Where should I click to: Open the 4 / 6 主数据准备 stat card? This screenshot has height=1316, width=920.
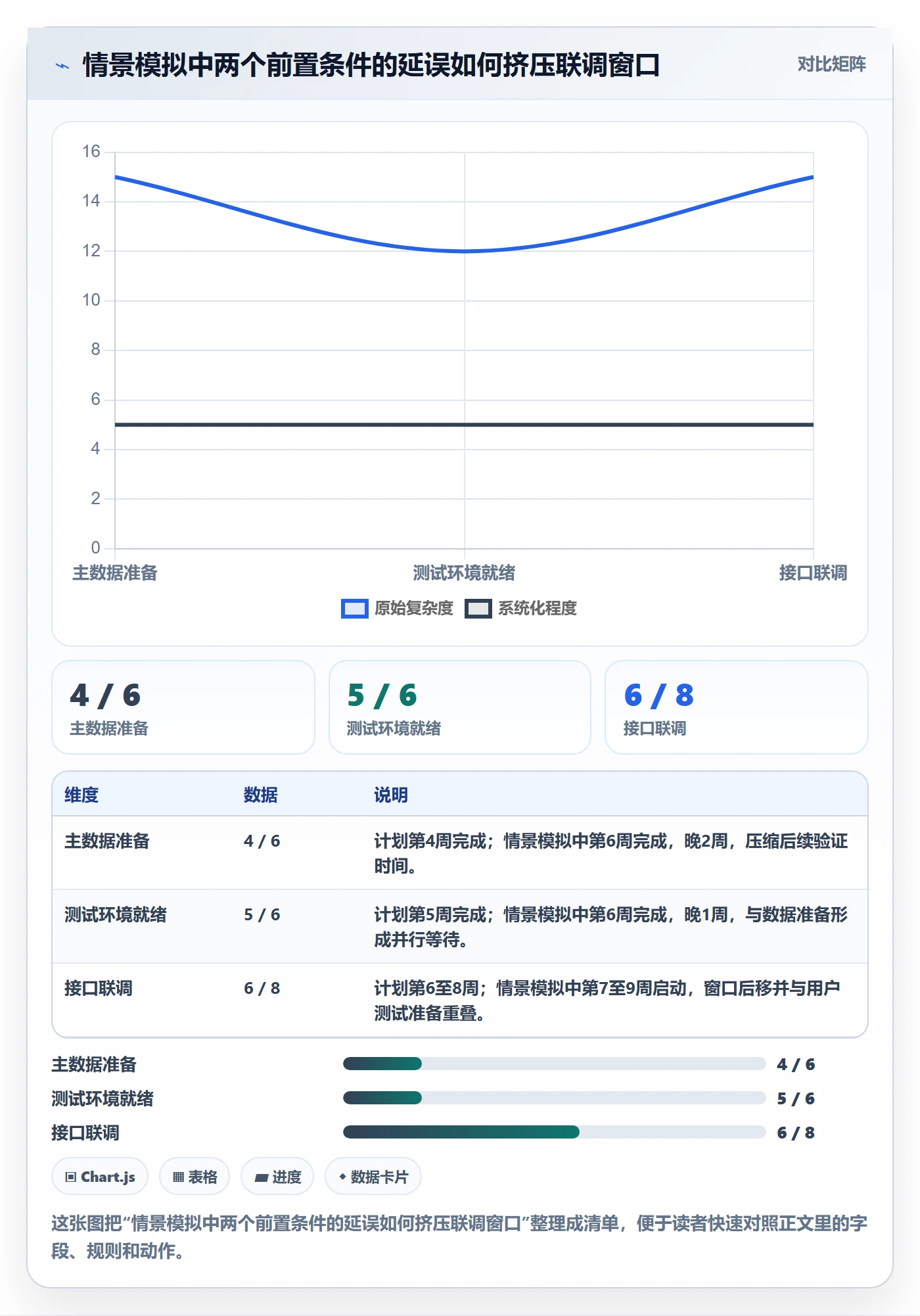click(x=183, y=707)
